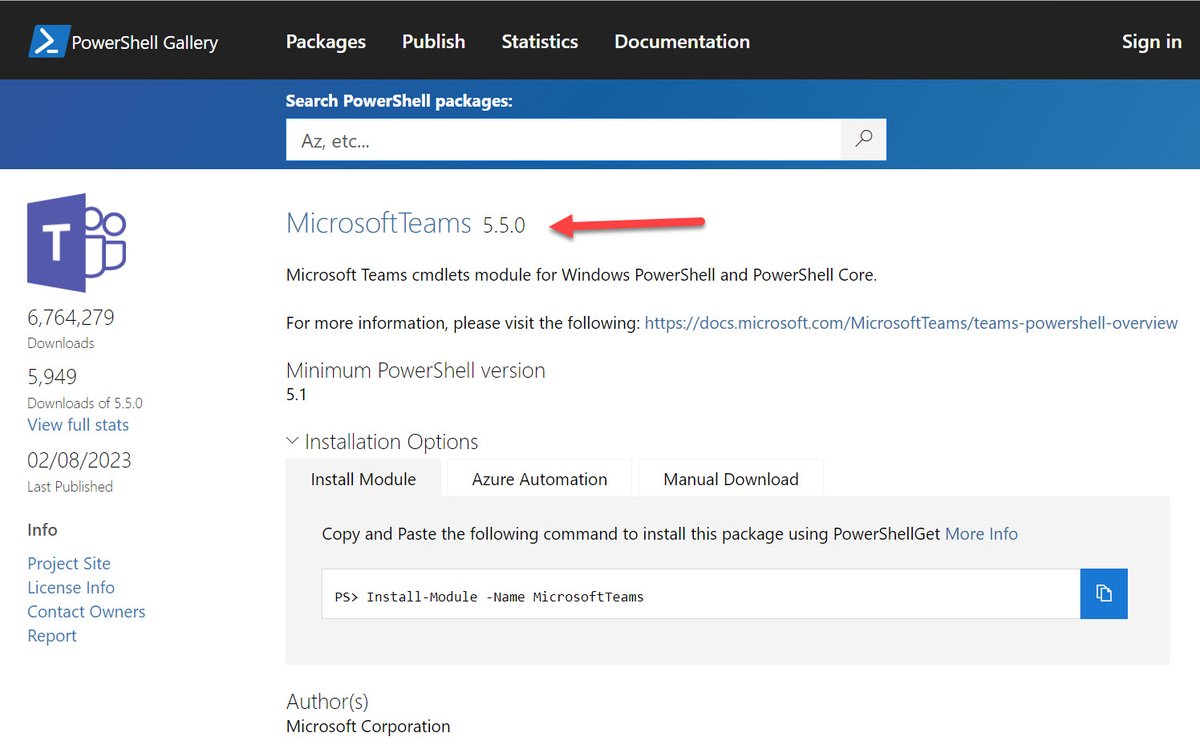Open the License Info page
This screenshot has height=745, width=1200.
pos(70,587)
